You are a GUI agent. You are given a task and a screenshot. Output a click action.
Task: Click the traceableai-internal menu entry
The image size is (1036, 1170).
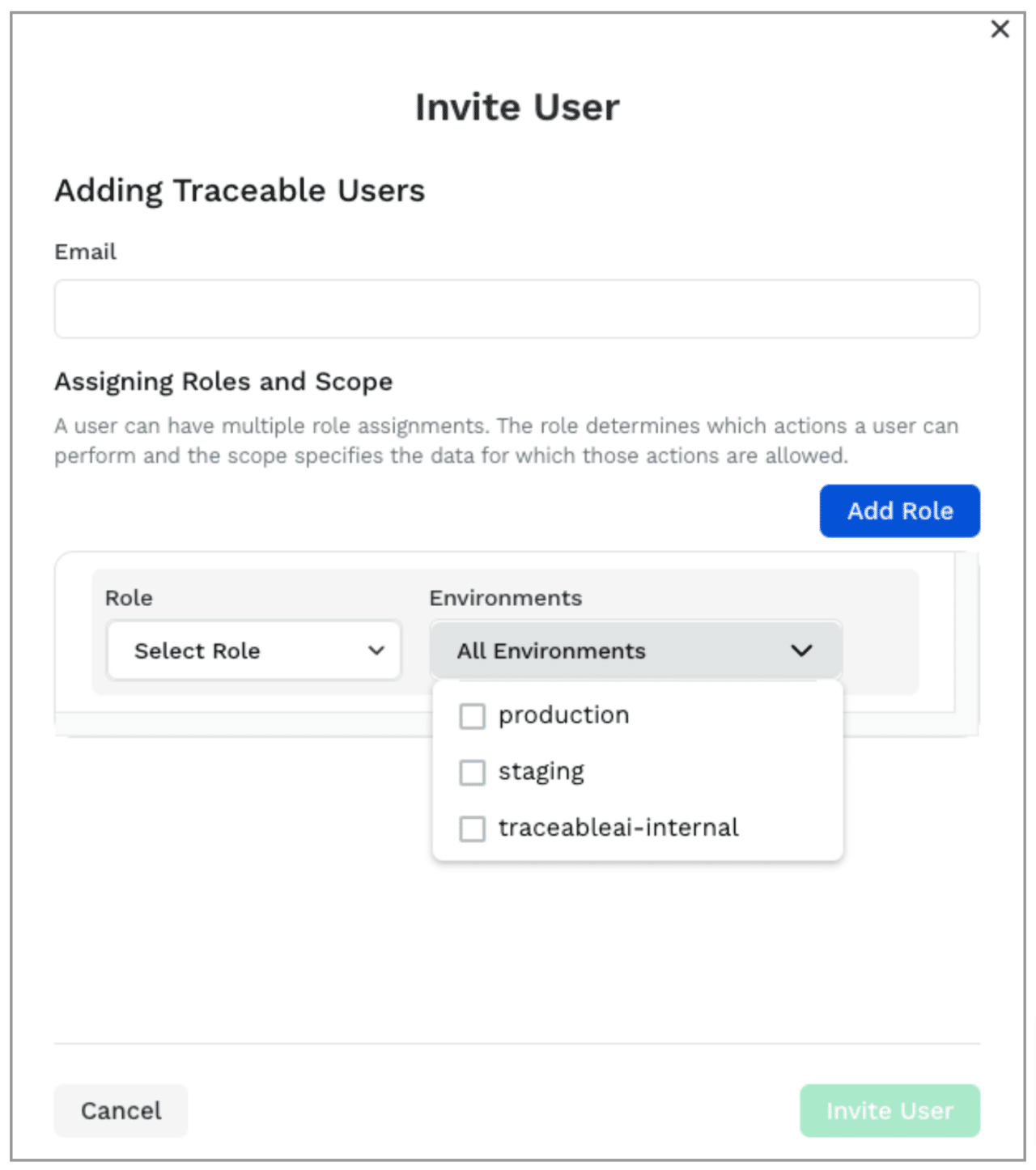pos(618,828)
